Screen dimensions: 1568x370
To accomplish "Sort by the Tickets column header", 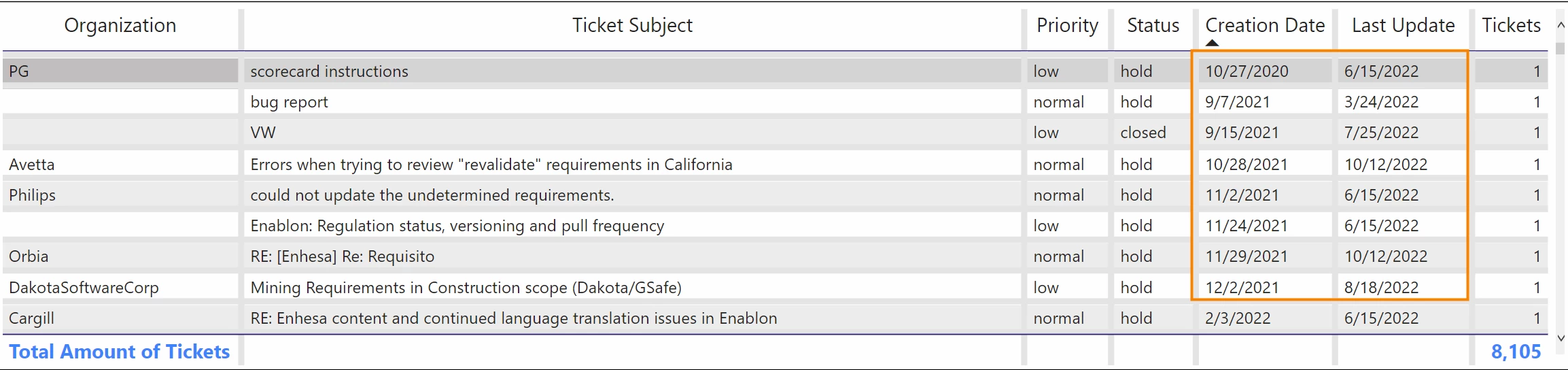I will tap(1511, 26).
